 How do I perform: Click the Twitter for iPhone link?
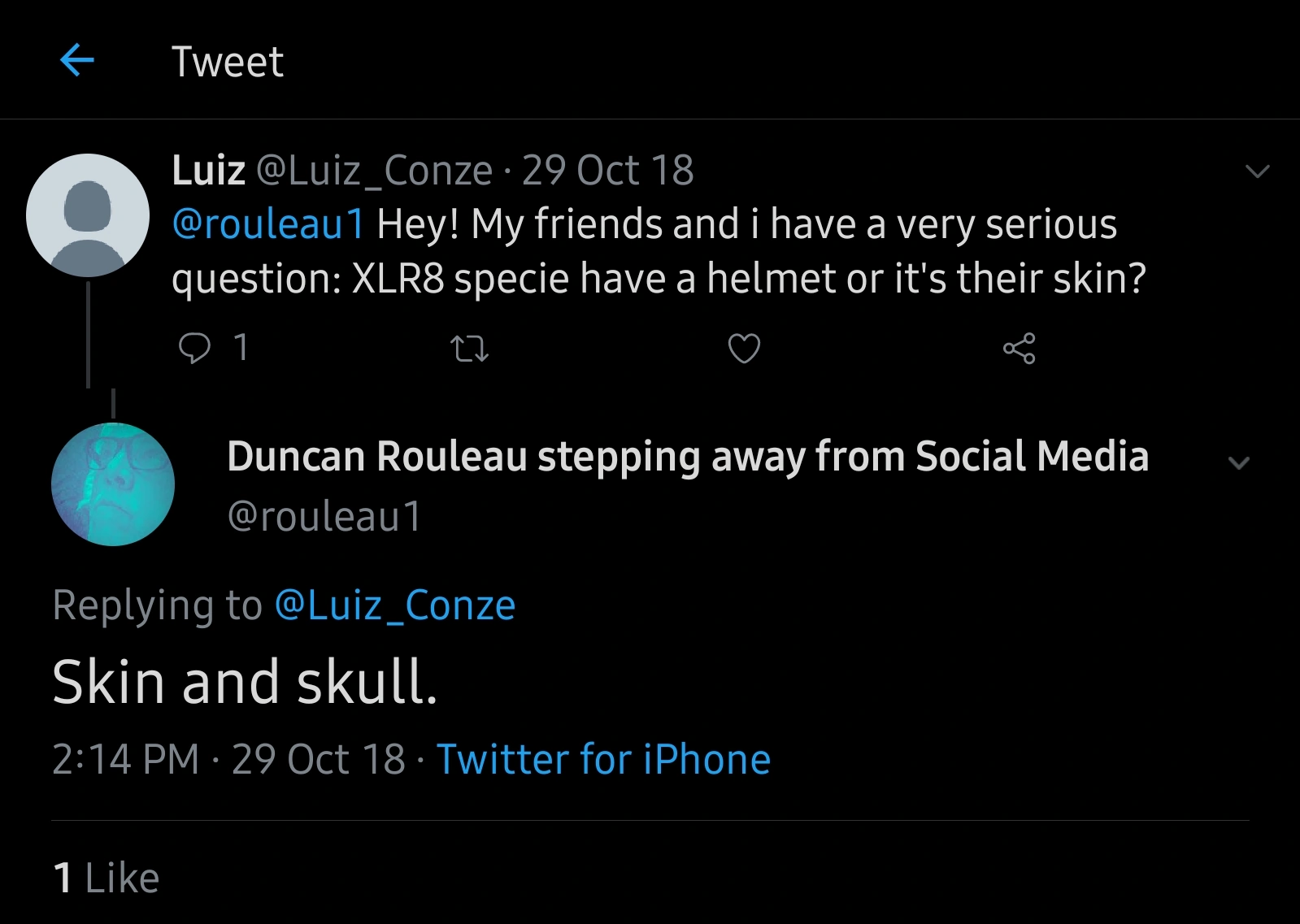603,760
